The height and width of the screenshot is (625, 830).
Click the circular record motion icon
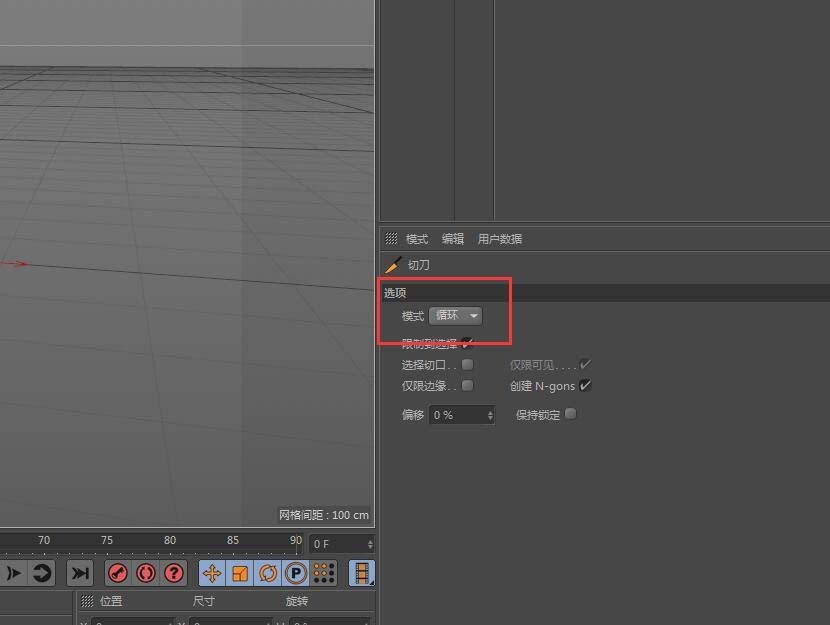(146, 573)
